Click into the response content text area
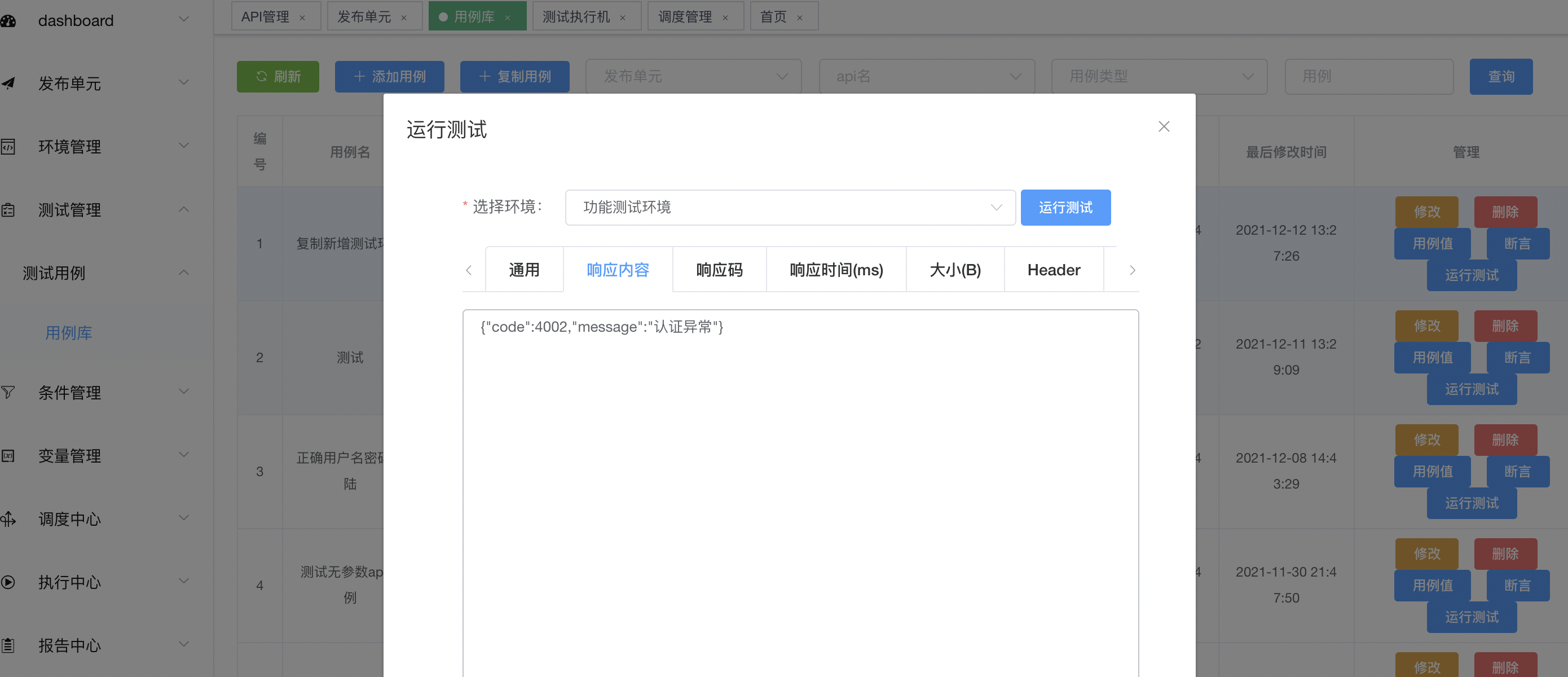1568x677 pixels. click(x=800, y=493)
